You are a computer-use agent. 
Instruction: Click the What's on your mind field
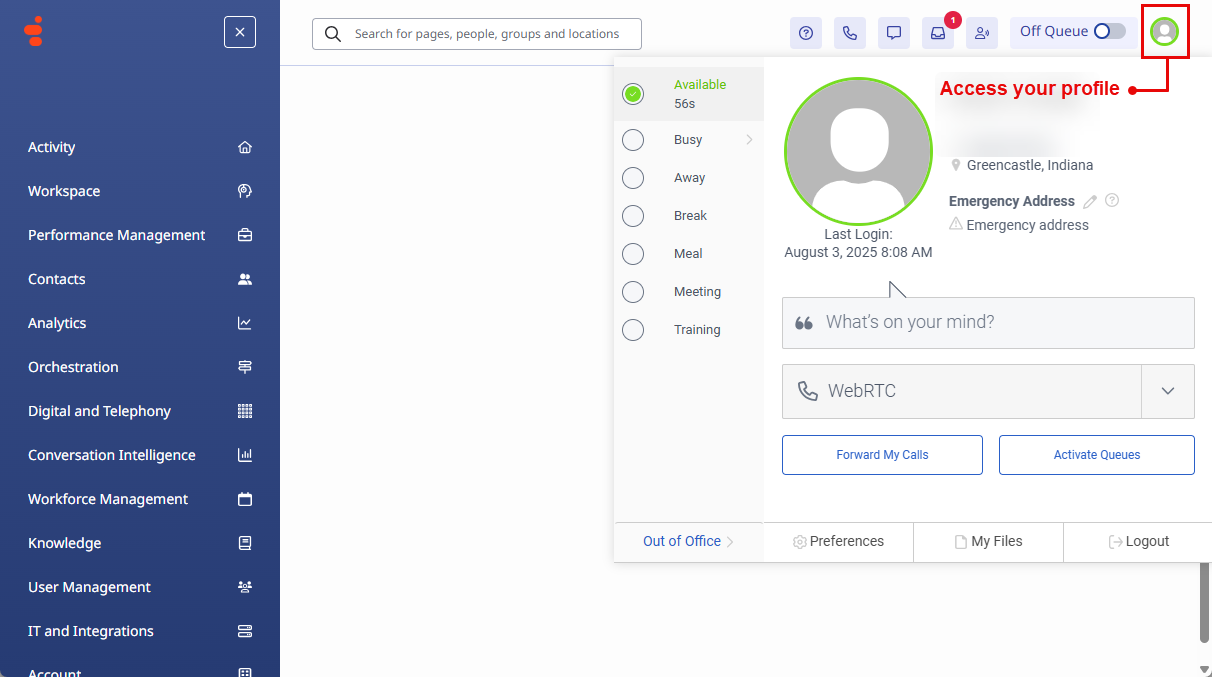[988, 323]
